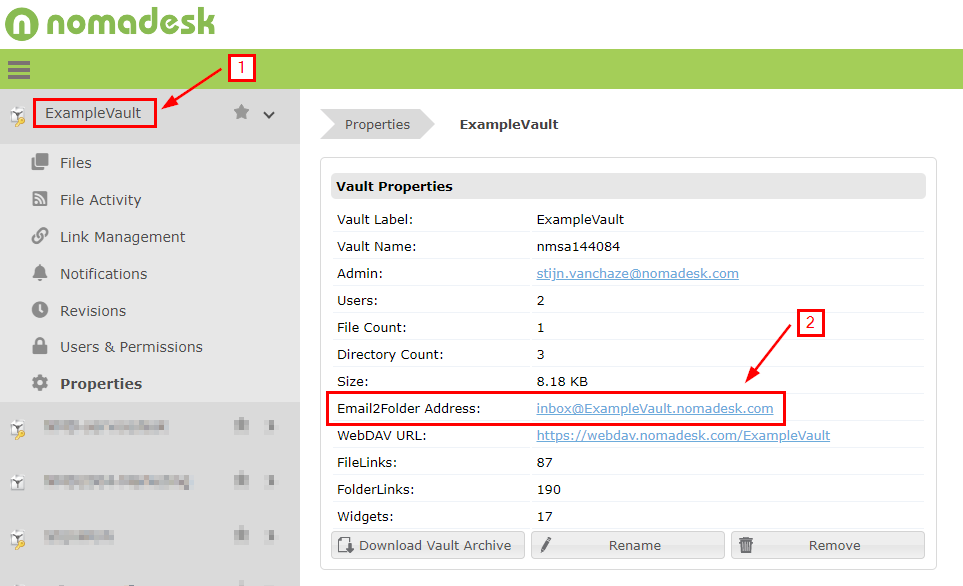Viewport: 963px width, 586px height.
Task: Click the File Count value 1
Action: pos(540,327)
